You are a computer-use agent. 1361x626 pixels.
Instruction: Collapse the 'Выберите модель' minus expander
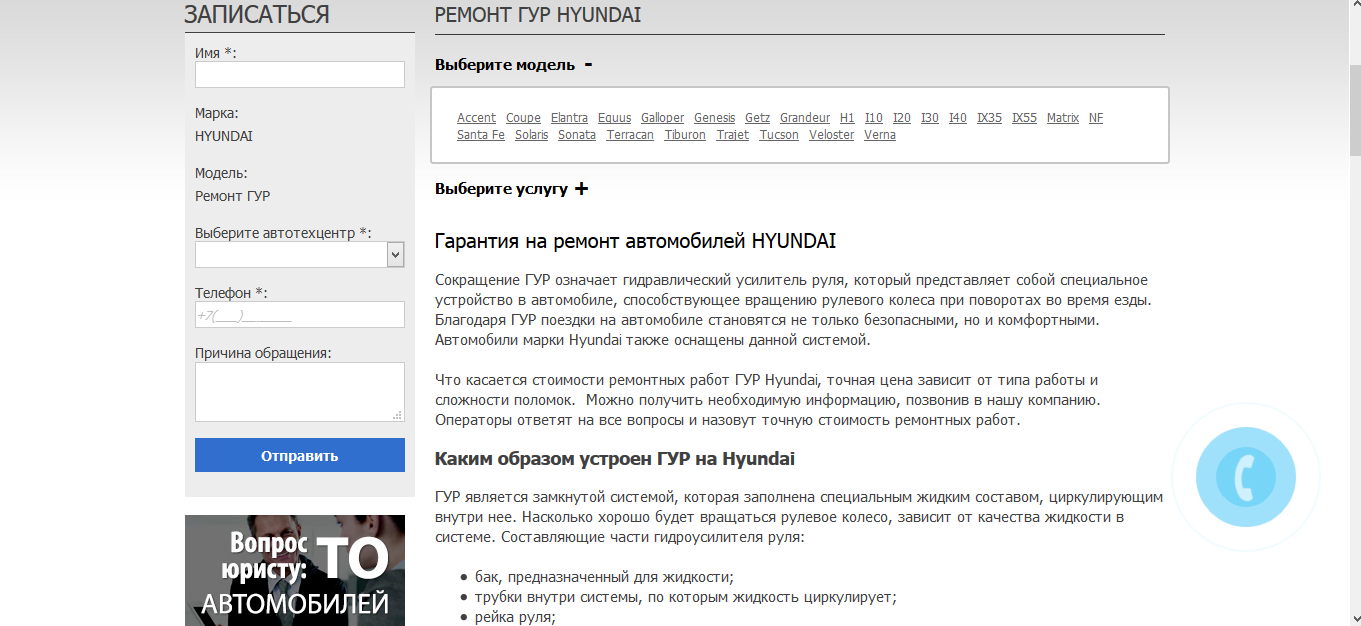click(x=588, y=65)
